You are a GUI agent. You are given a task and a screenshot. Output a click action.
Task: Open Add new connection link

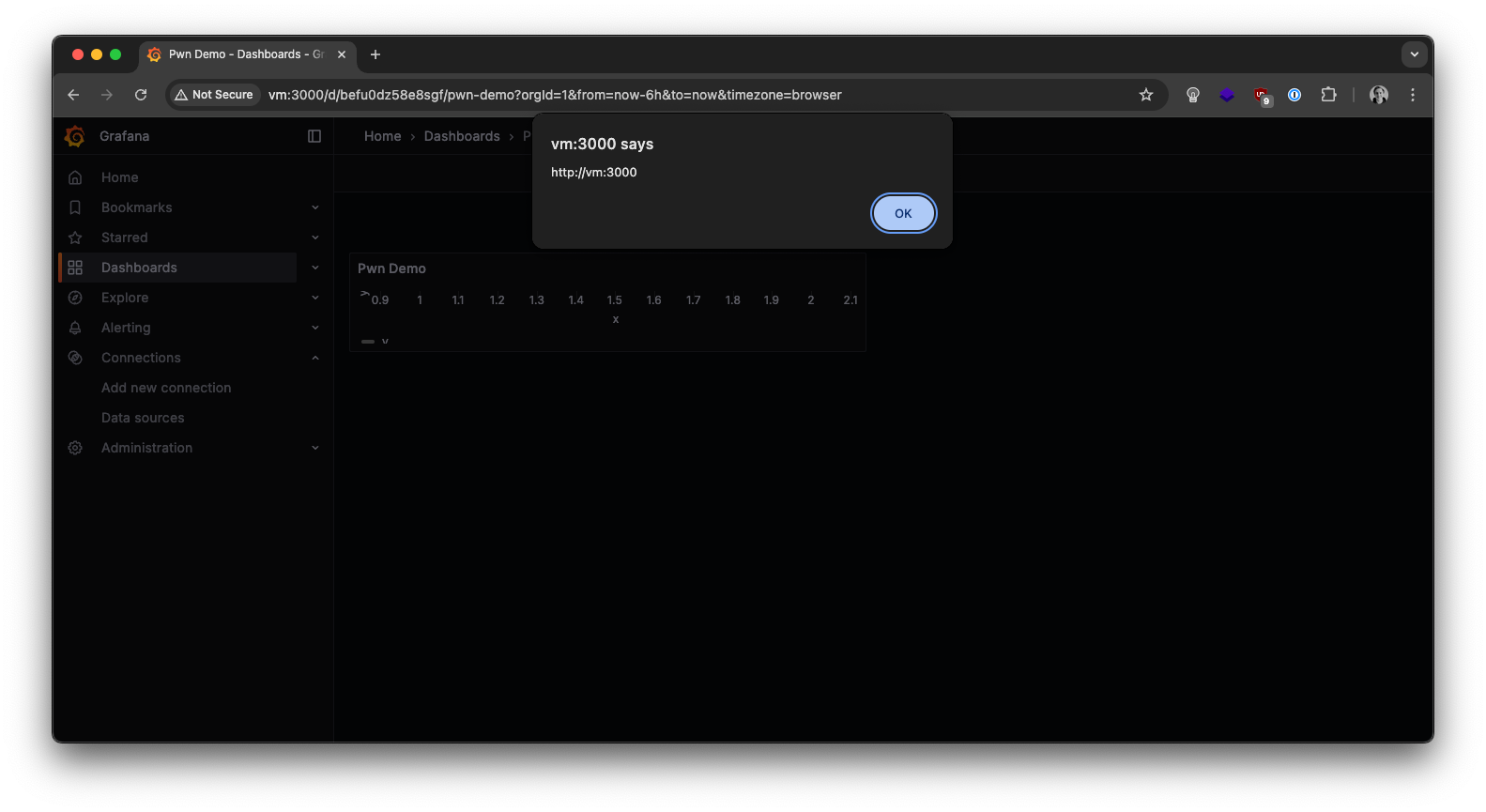click(166, 388)
